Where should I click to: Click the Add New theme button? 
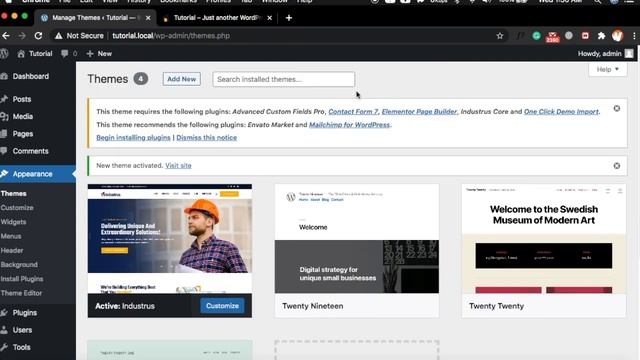182,79
